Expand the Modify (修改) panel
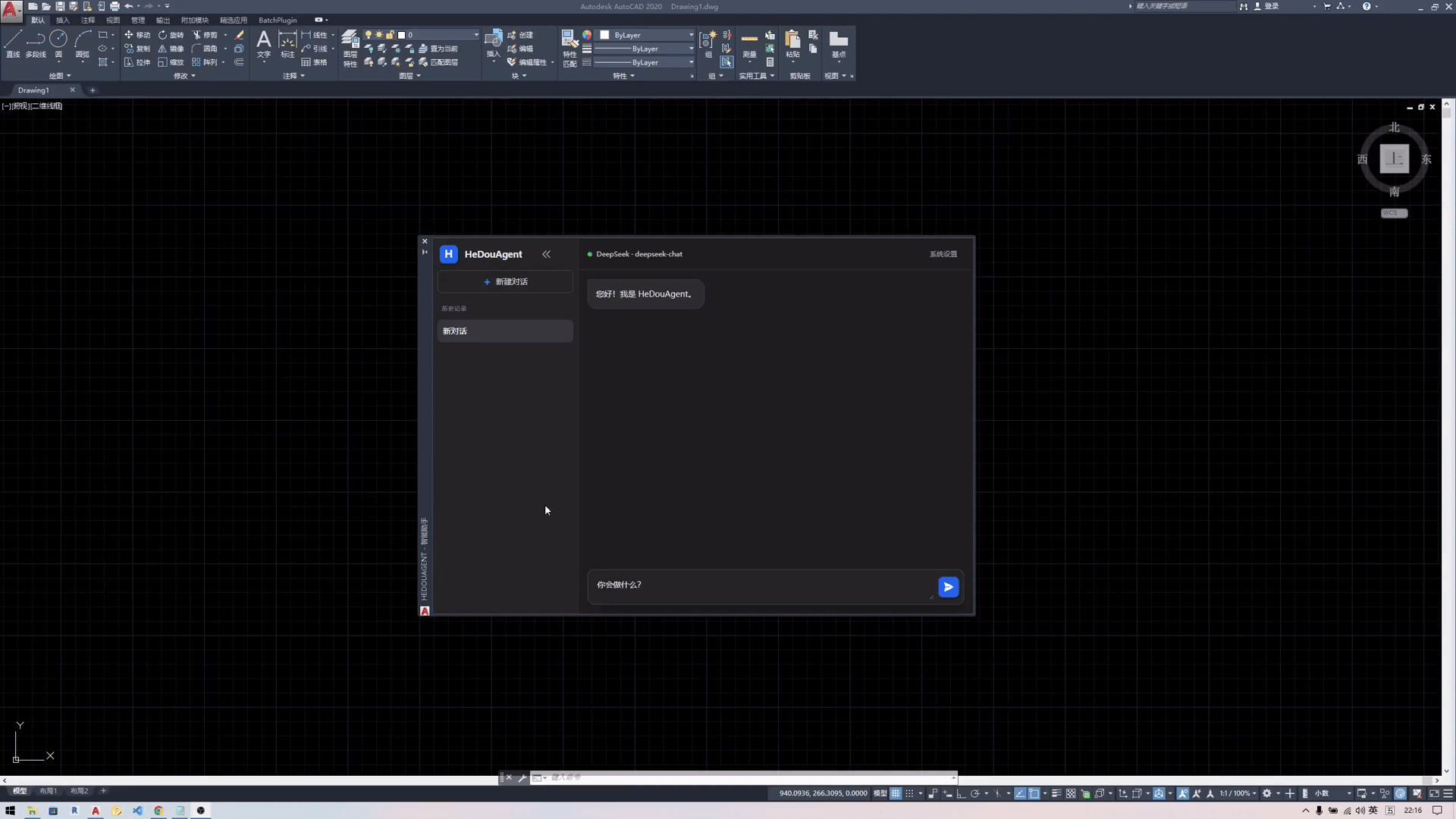Screen dimensions: 1456x819 tap(184, 76)
